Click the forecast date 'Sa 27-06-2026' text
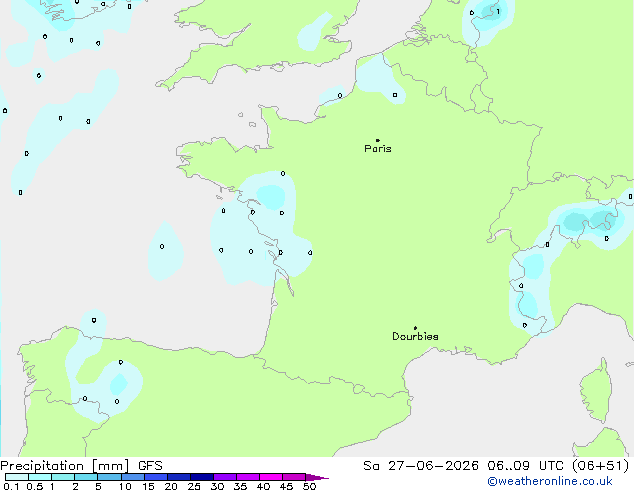Image resolution: width=634 pixels, height=490 pixels. pyautogui.click(x=421, y=466)
